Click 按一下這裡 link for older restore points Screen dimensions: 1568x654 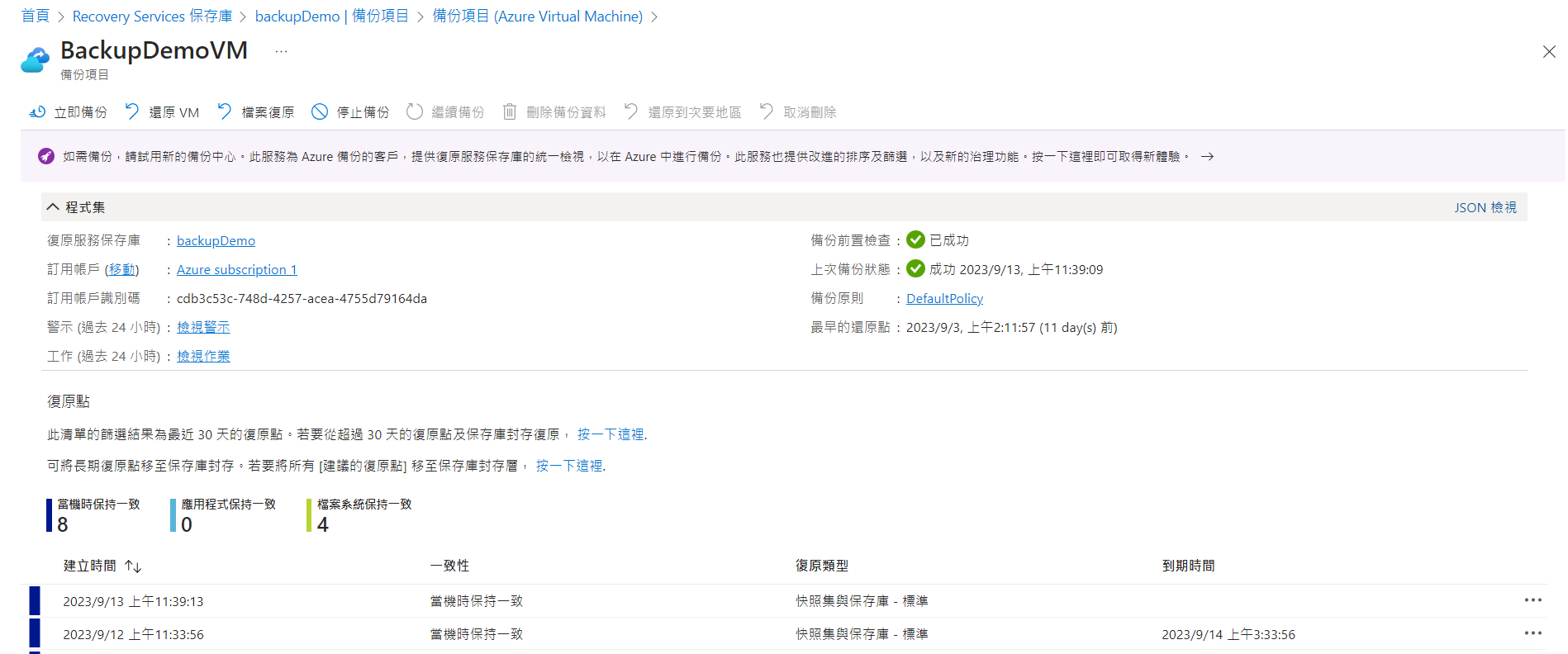[x=611, y=434]
